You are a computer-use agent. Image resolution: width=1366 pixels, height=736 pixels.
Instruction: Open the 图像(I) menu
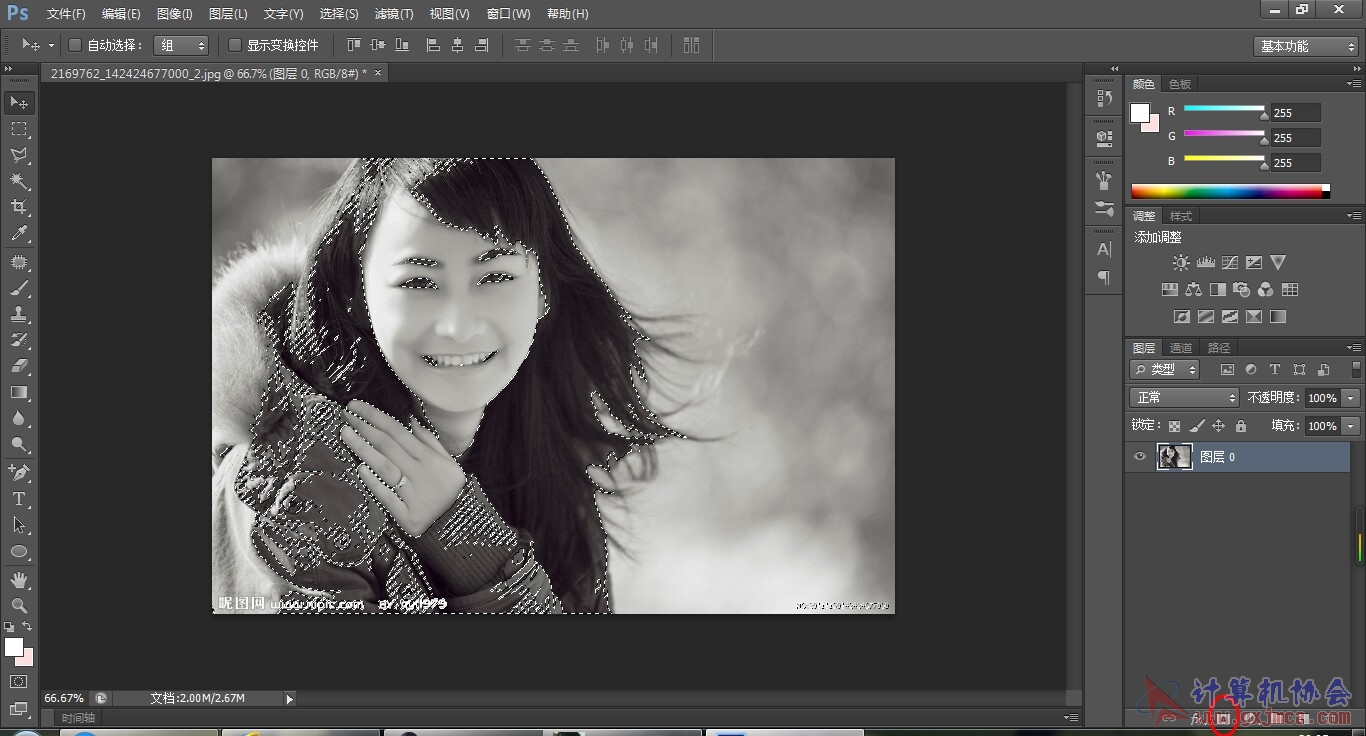click(175, 14)
